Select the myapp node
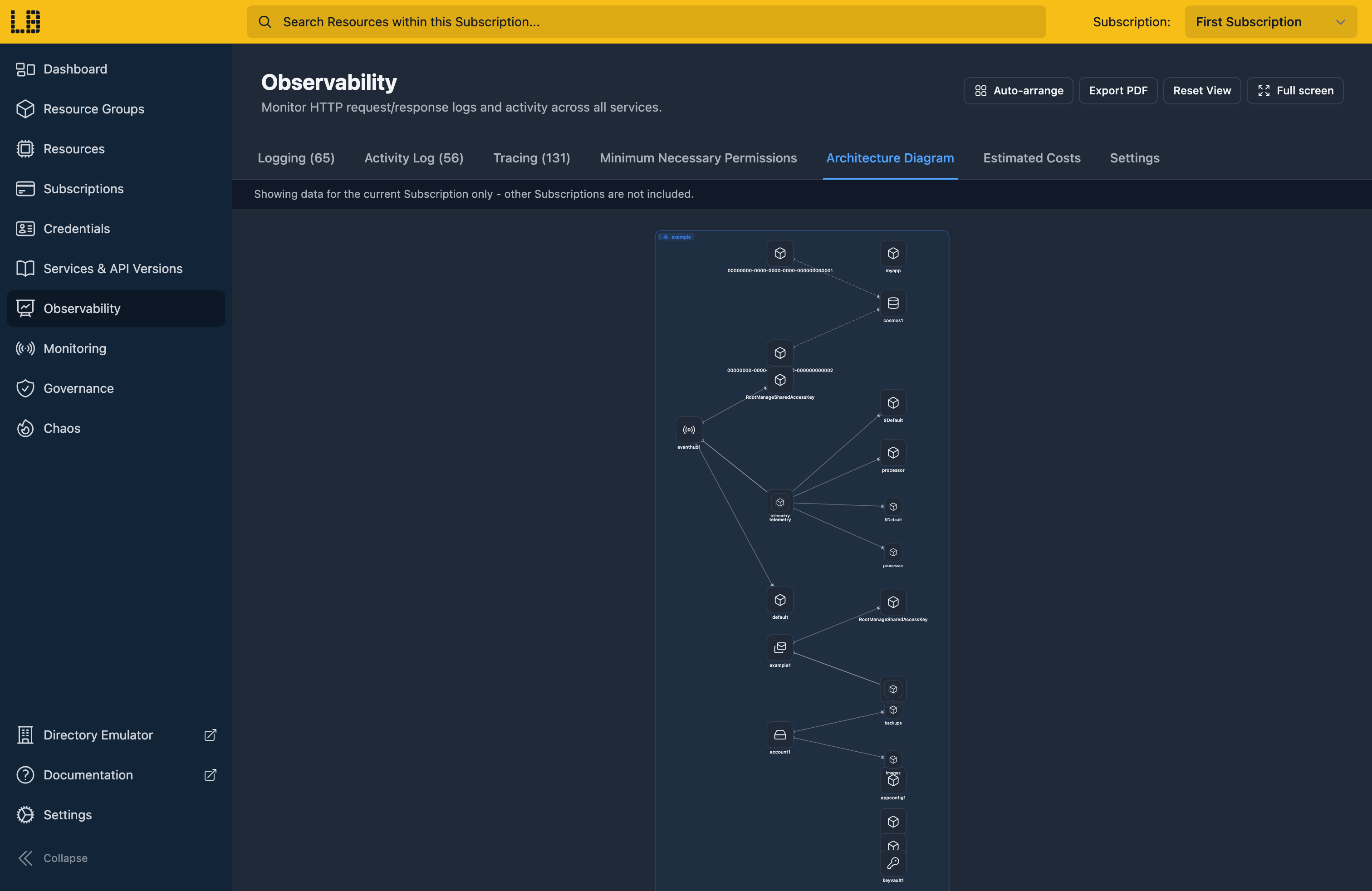This screenshot has height=891, width=1372. coord(893,253)
